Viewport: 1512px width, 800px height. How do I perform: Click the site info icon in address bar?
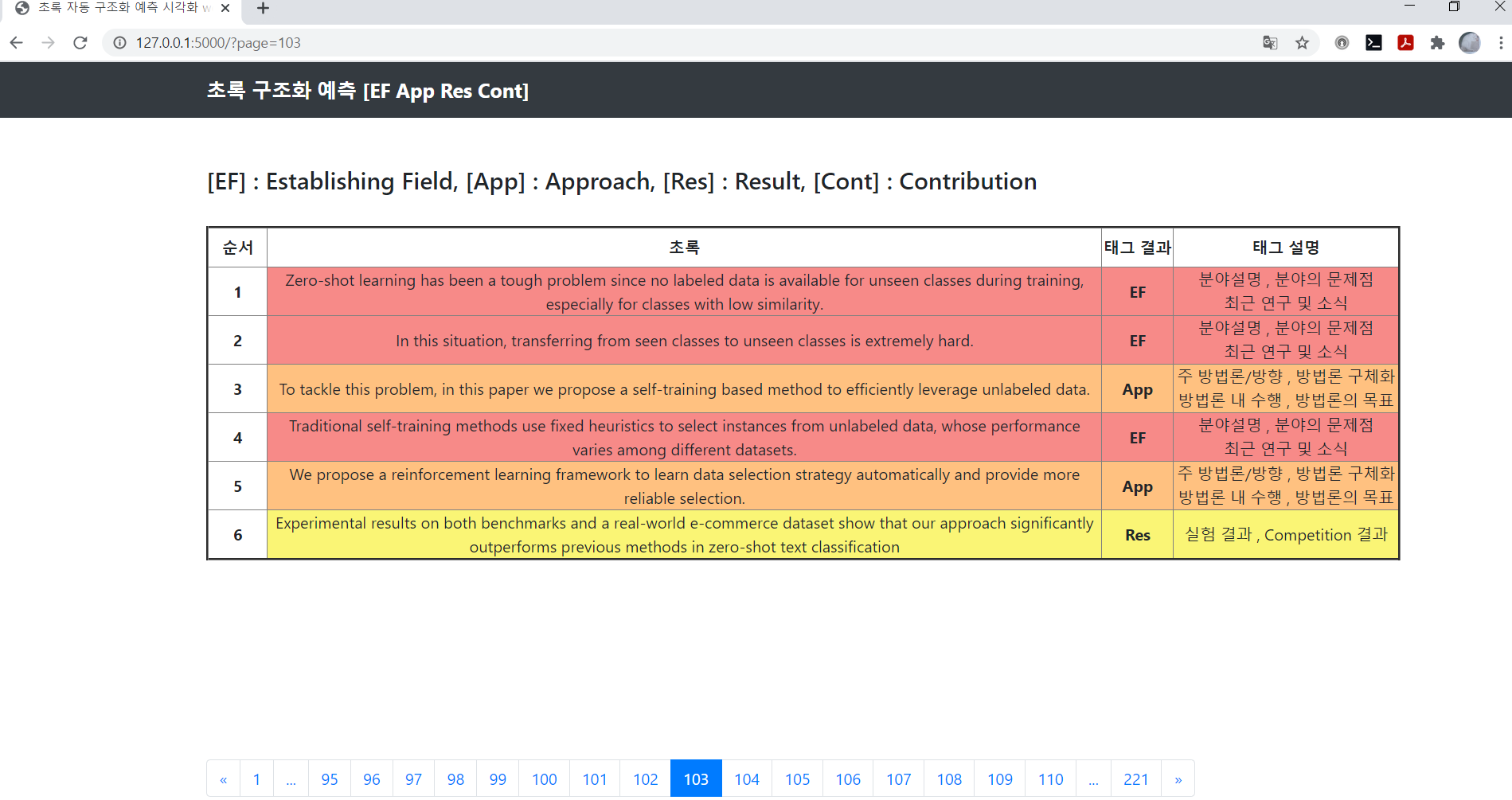coord(119,43)
